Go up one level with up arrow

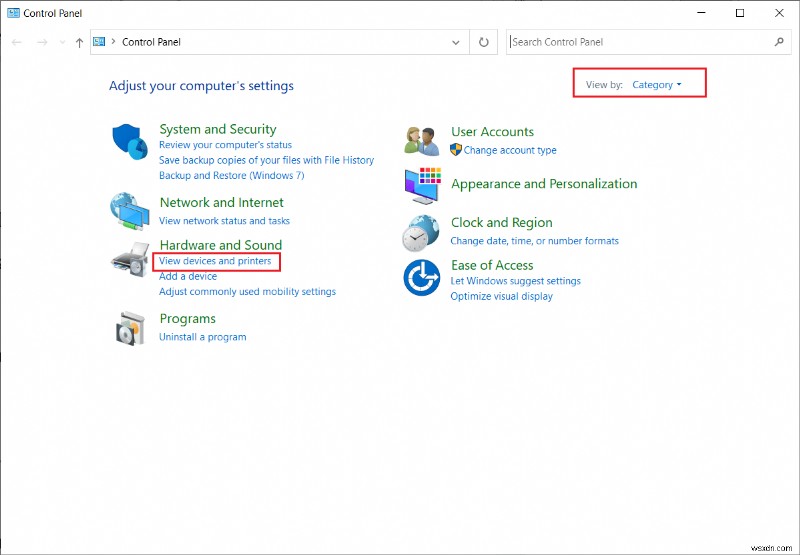(x=79, y=43)
